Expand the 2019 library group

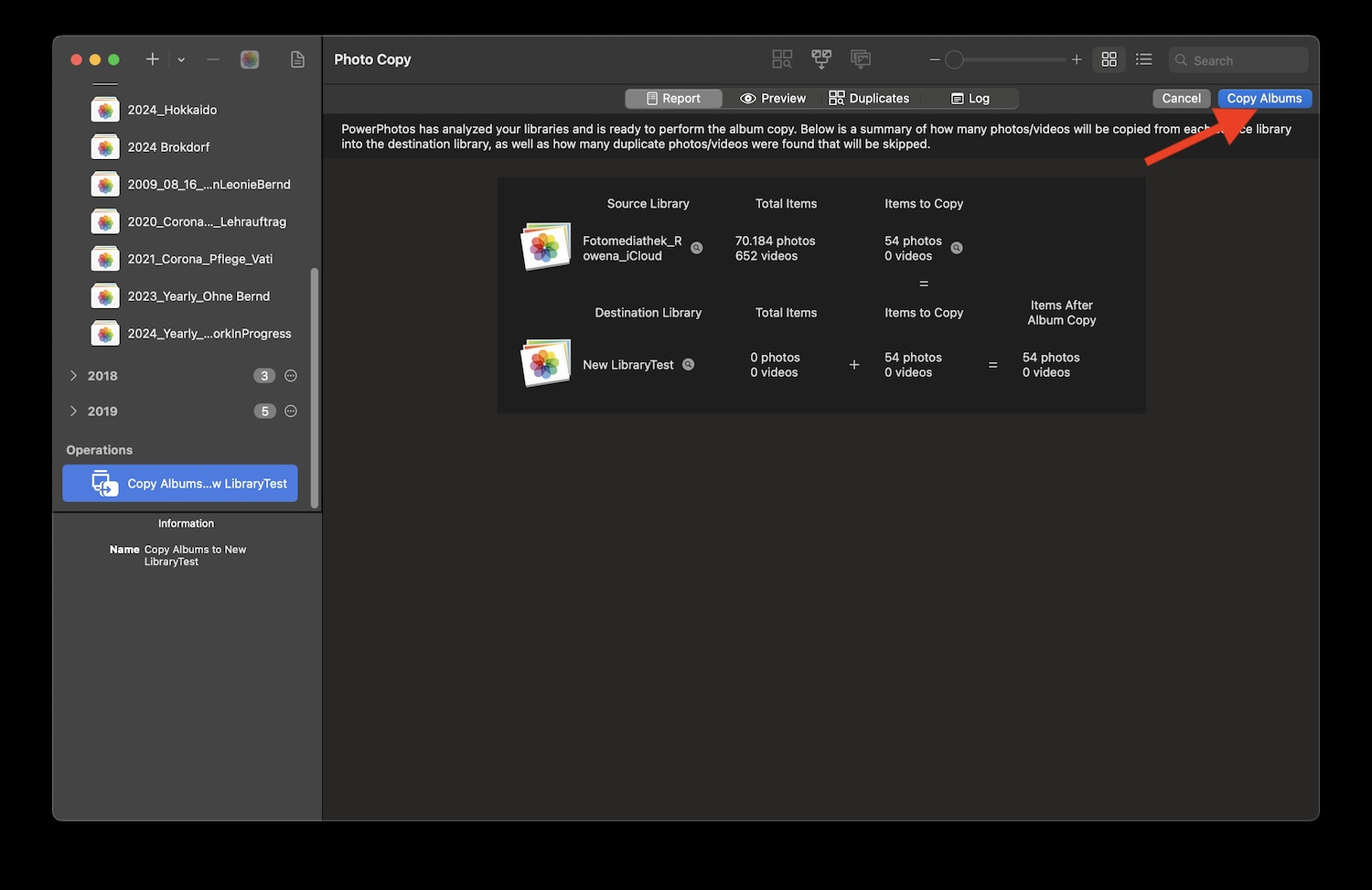point(73,412)
